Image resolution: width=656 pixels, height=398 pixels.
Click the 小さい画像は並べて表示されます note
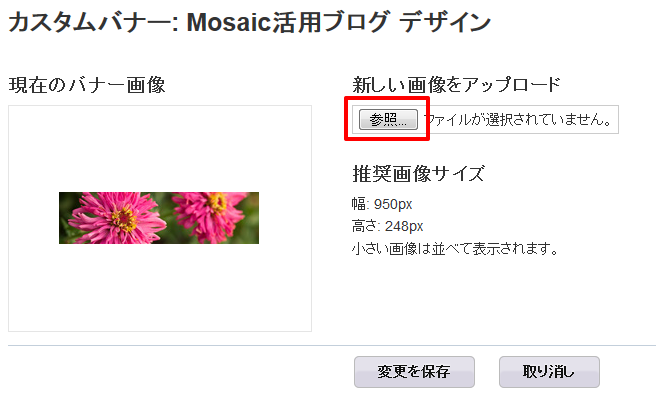point(455,249)
